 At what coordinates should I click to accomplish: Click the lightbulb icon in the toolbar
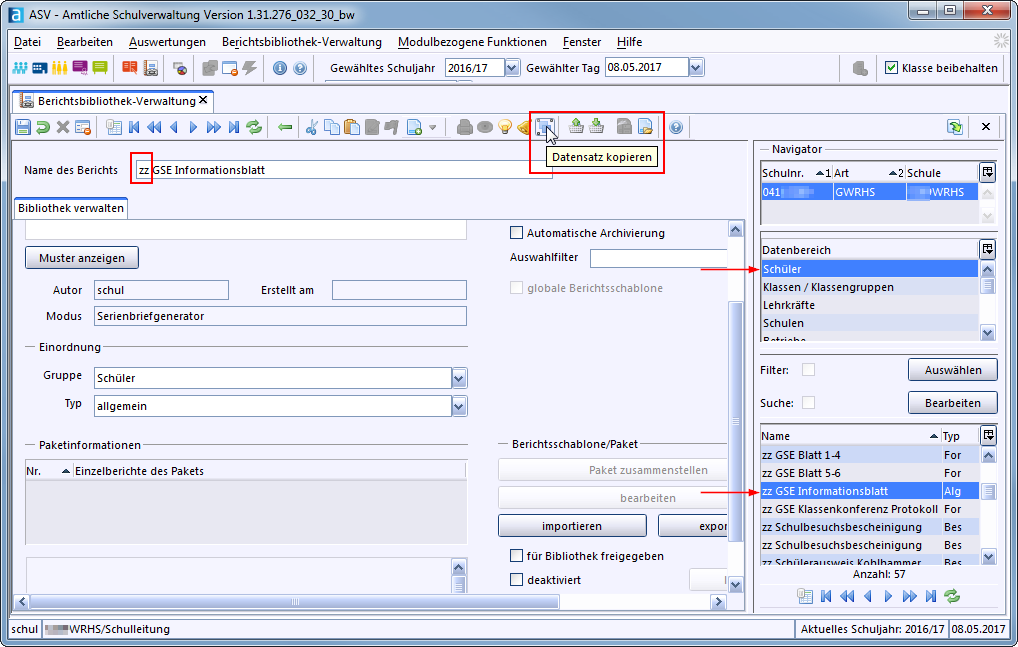click(x=505, y=127)
